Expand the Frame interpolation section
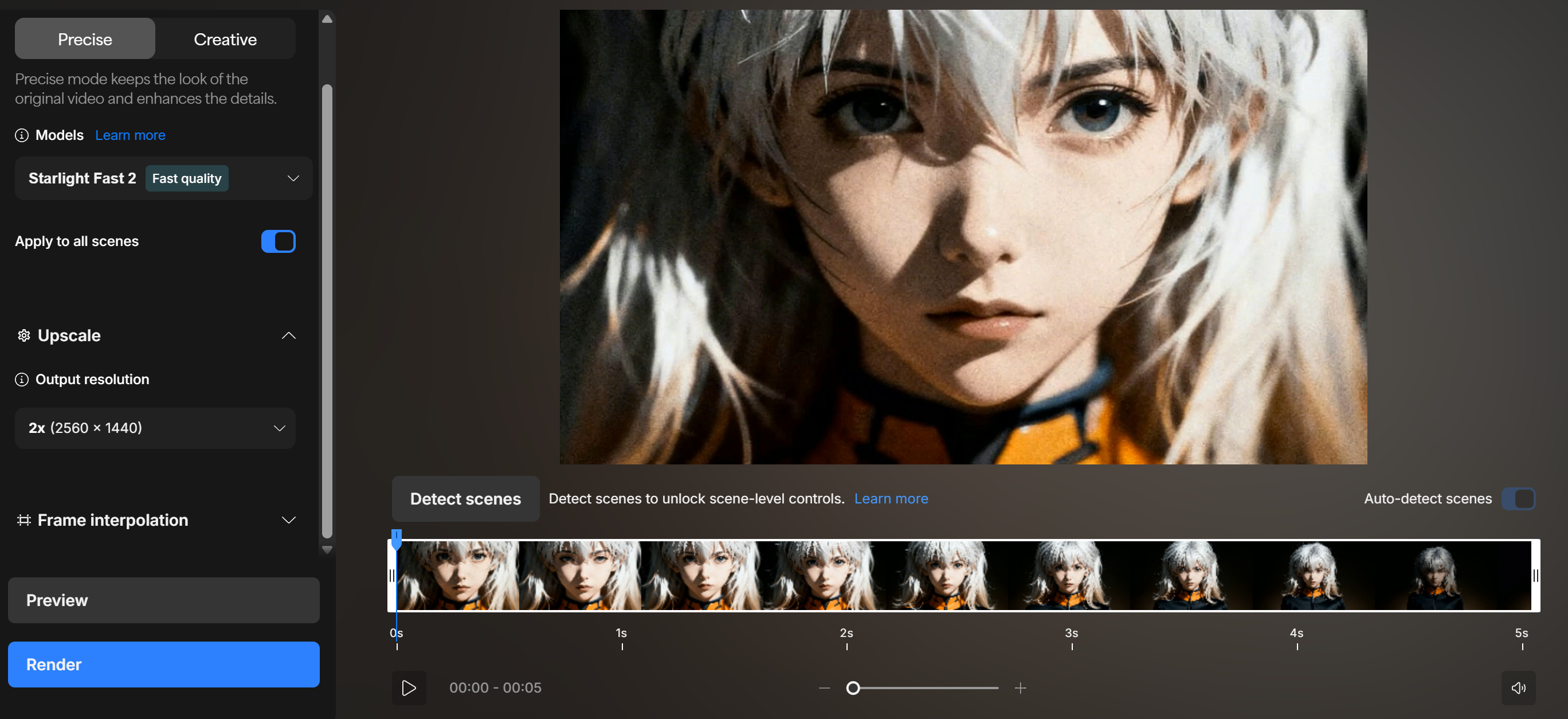 point(288,520)
